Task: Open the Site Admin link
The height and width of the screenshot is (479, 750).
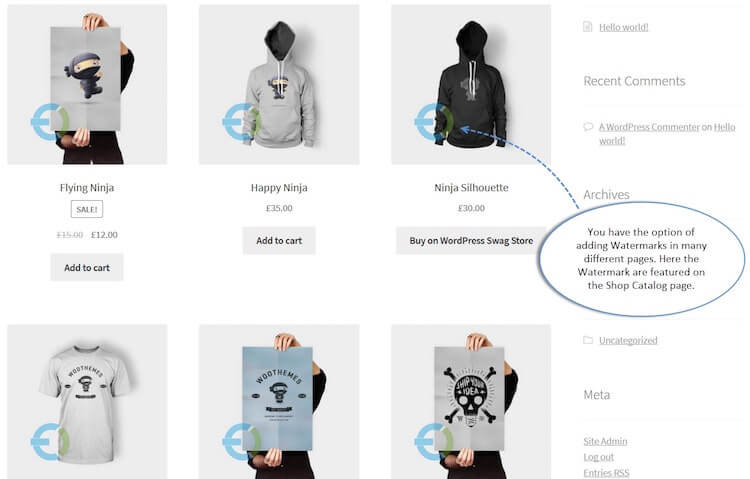Action: pyautogui.click(x=605, y=441)
